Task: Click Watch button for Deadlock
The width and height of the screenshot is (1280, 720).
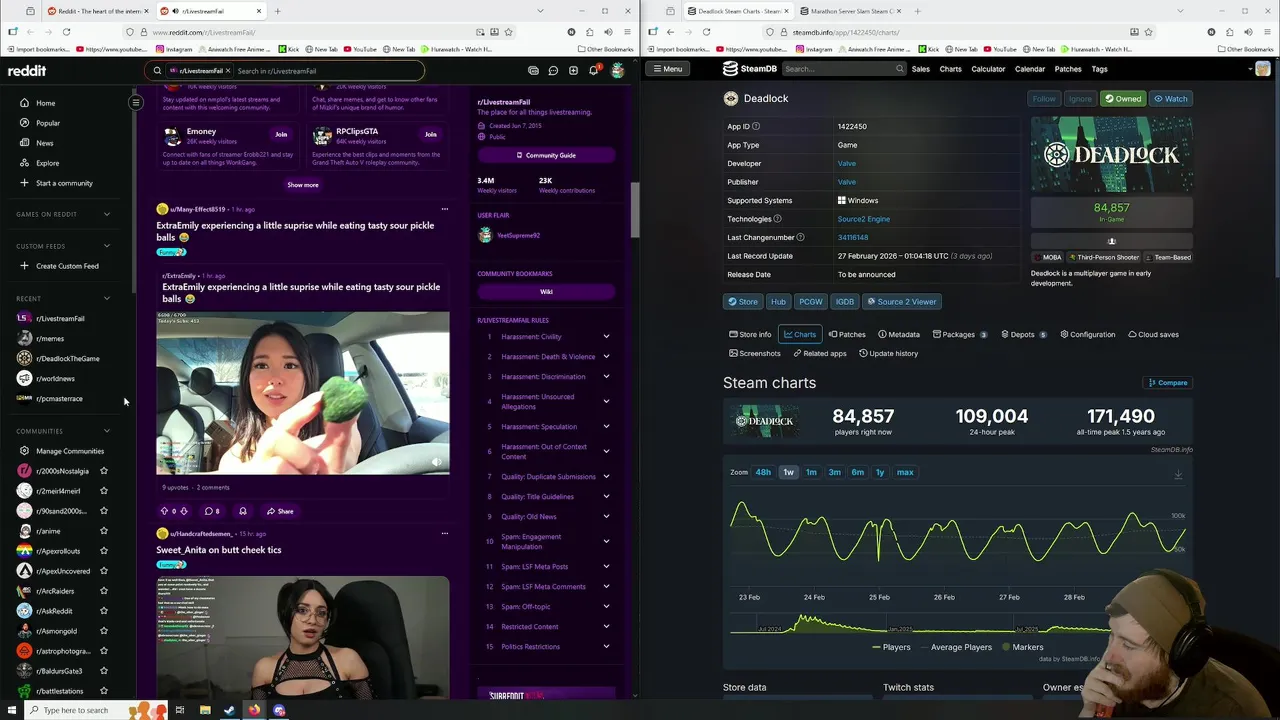Action: tap(1170, 99)
